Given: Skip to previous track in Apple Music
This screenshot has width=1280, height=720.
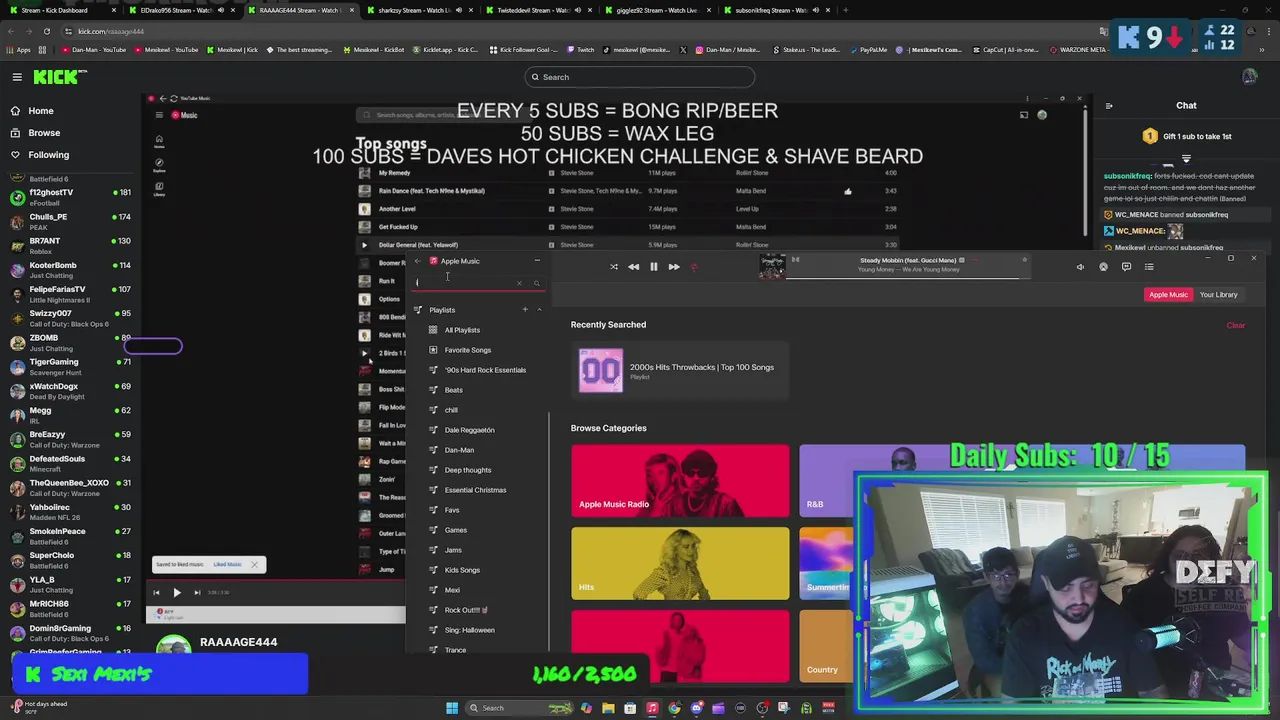Looking at the screenshot, I should (x=633, y=267).
